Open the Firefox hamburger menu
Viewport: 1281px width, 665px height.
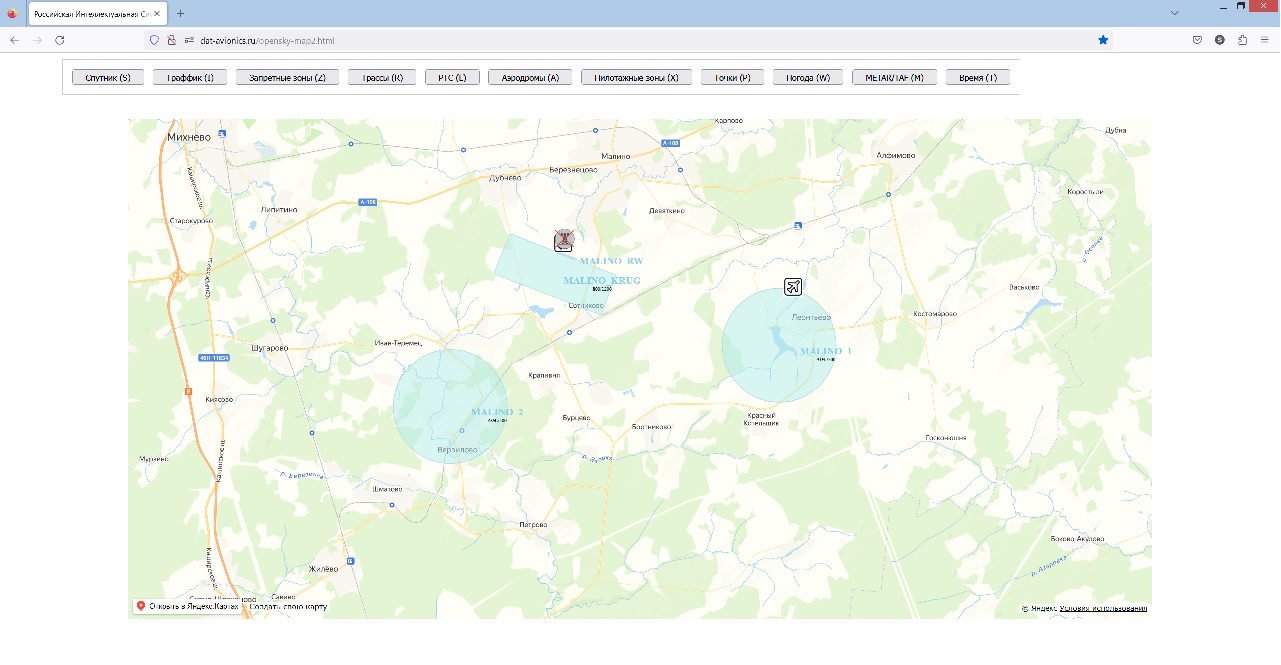pyautogui.click(x=1265, y=40)
